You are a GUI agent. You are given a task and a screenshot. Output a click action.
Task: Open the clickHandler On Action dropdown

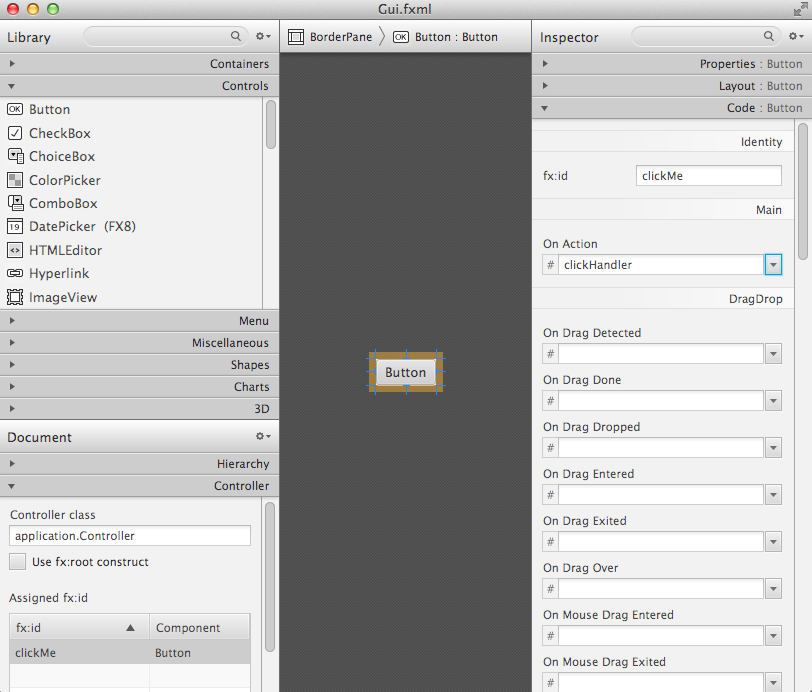tap(772, 264)
